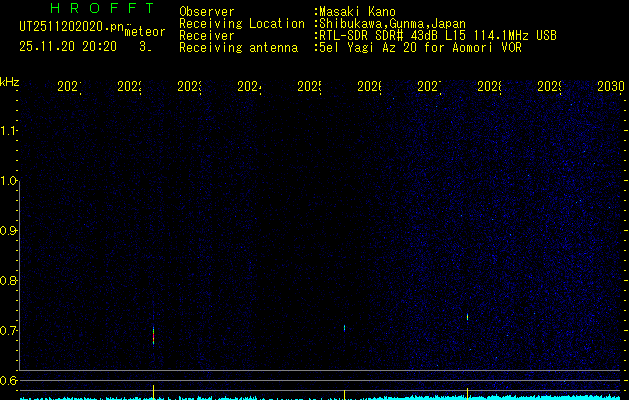Click the 'Observer' field label
This screenshot has height=400, width=629.
pos(207,12)
